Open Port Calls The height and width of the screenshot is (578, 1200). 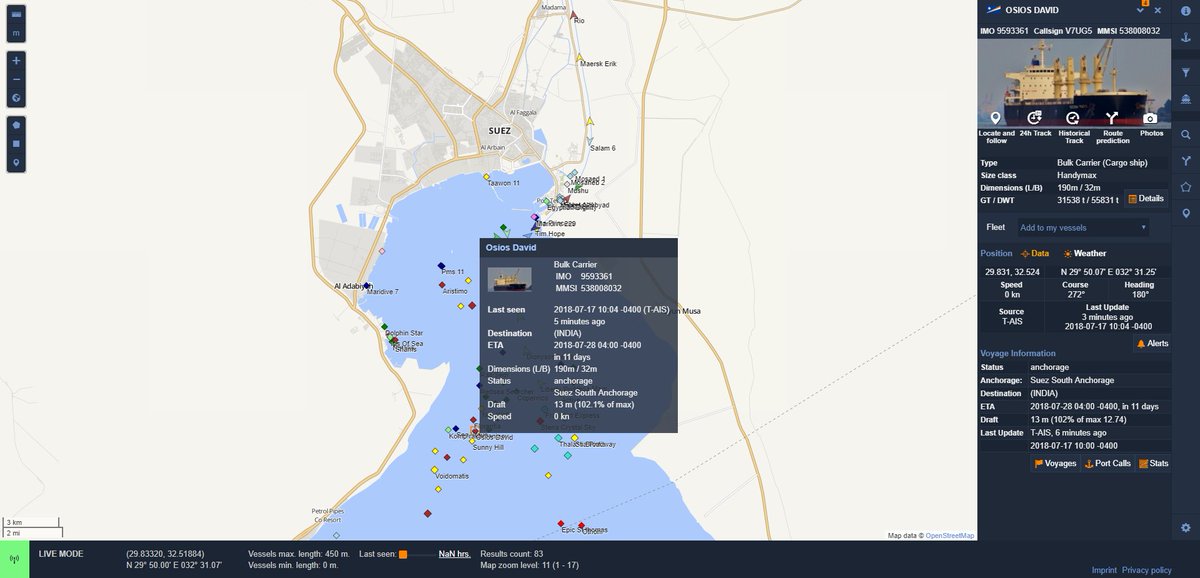point(1108,464)
